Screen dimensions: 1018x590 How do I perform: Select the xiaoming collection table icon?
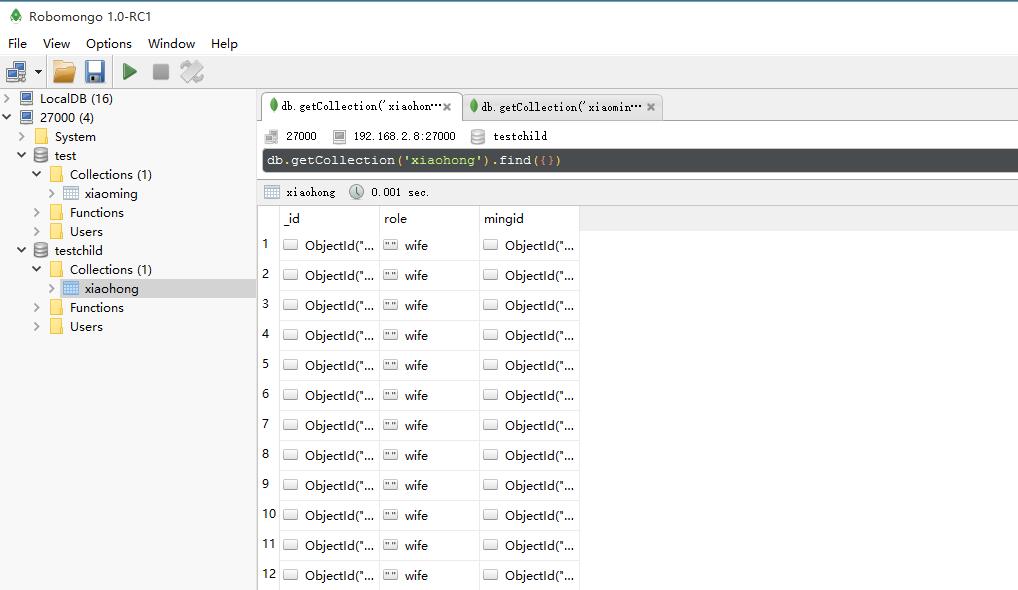coord(71,193)
